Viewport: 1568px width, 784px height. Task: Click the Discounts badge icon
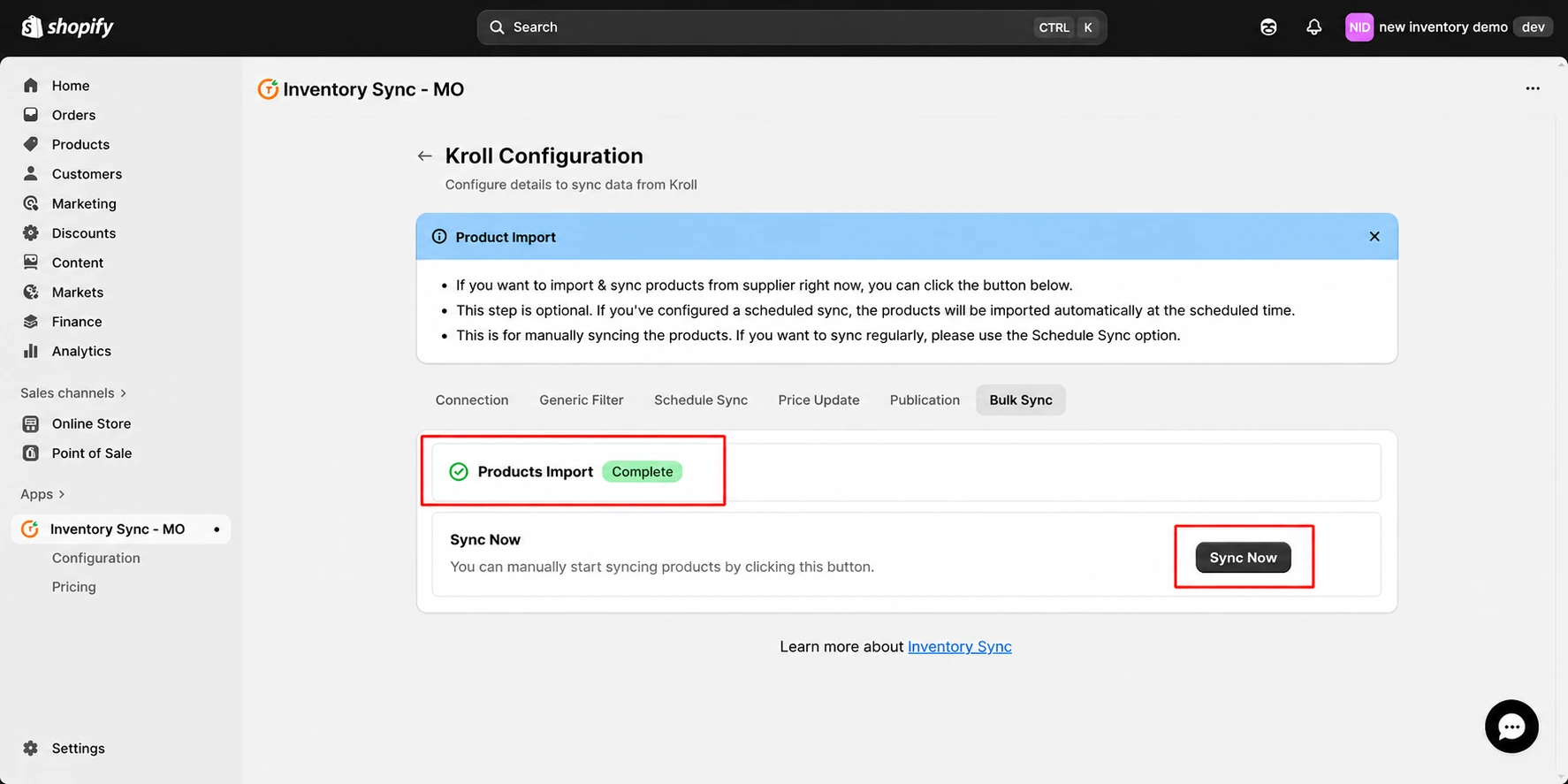[x=31, y=233]
